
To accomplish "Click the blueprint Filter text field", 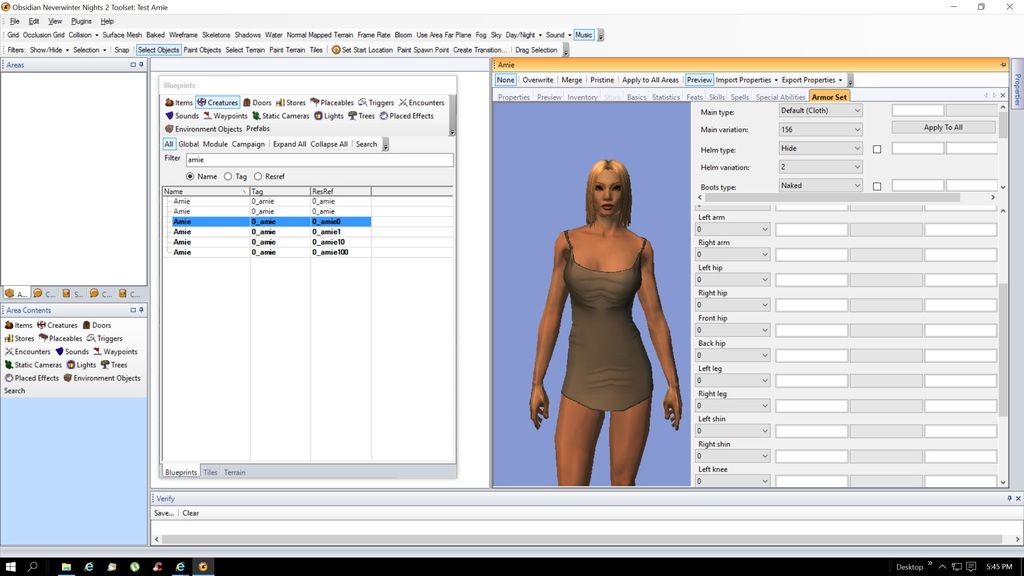I will [318, 160].
